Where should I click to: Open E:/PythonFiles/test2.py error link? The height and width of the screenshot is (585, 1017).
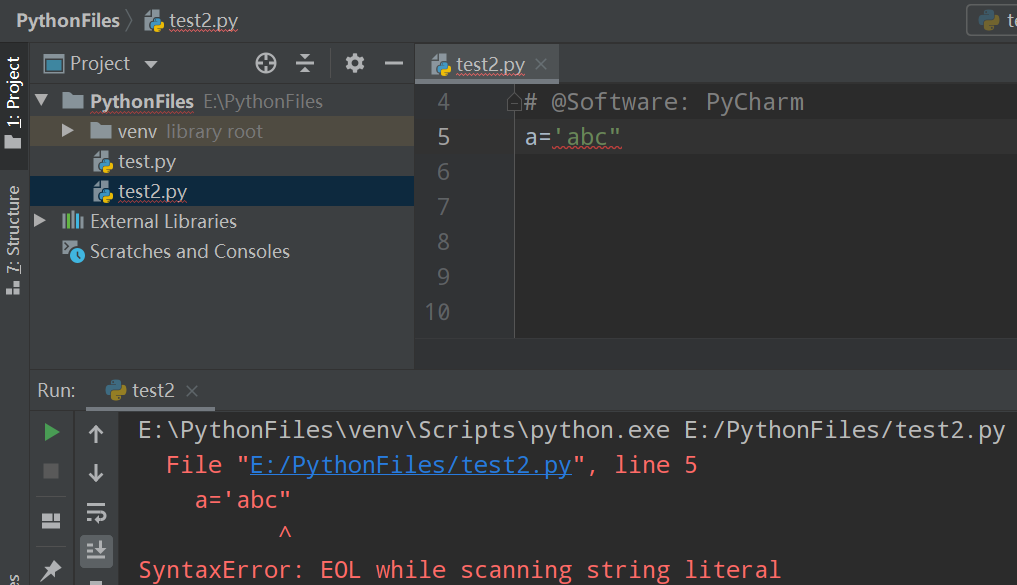pos(411,465)
